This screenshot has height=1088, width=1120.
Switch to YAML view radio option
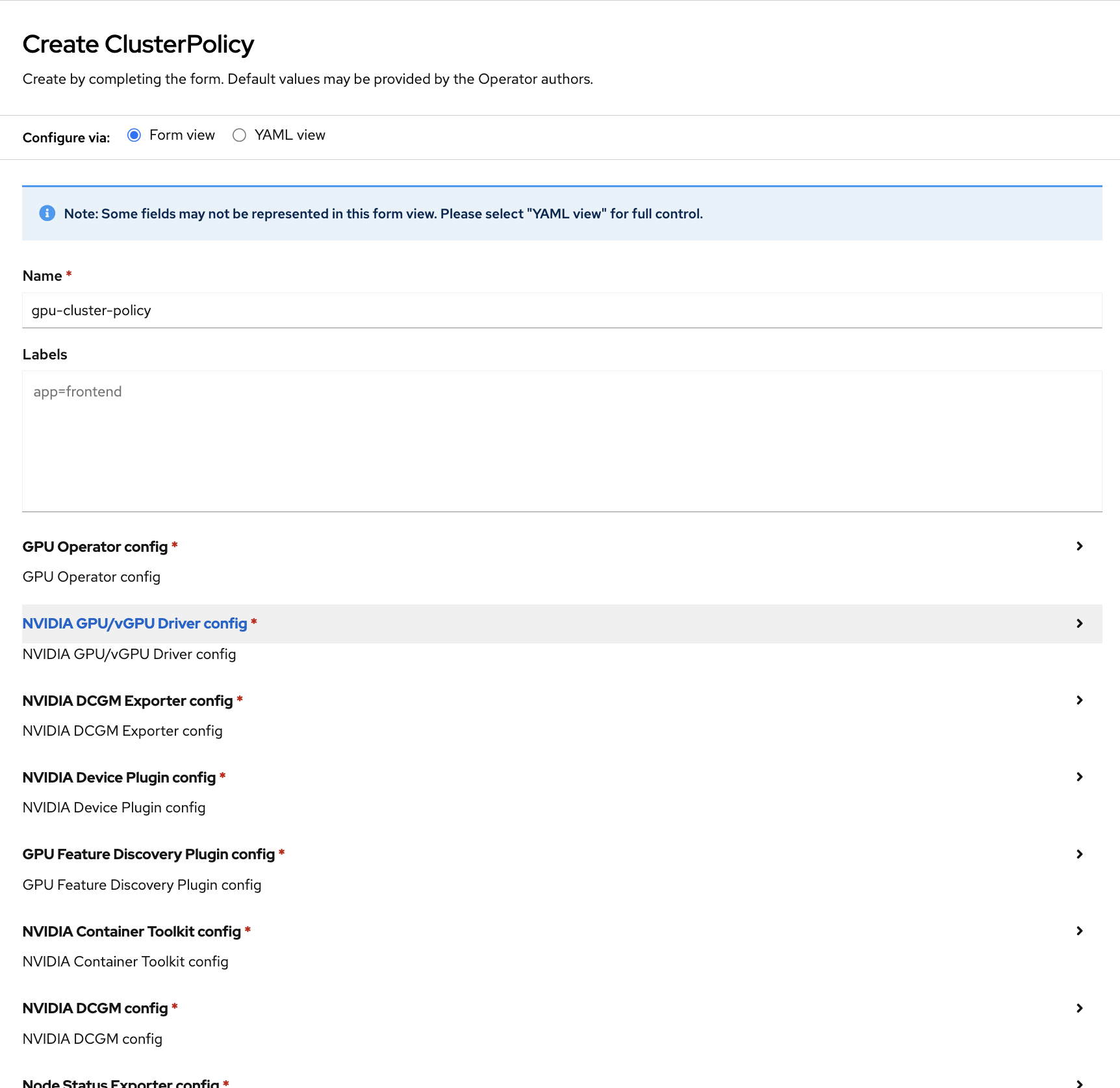point(239,135)
